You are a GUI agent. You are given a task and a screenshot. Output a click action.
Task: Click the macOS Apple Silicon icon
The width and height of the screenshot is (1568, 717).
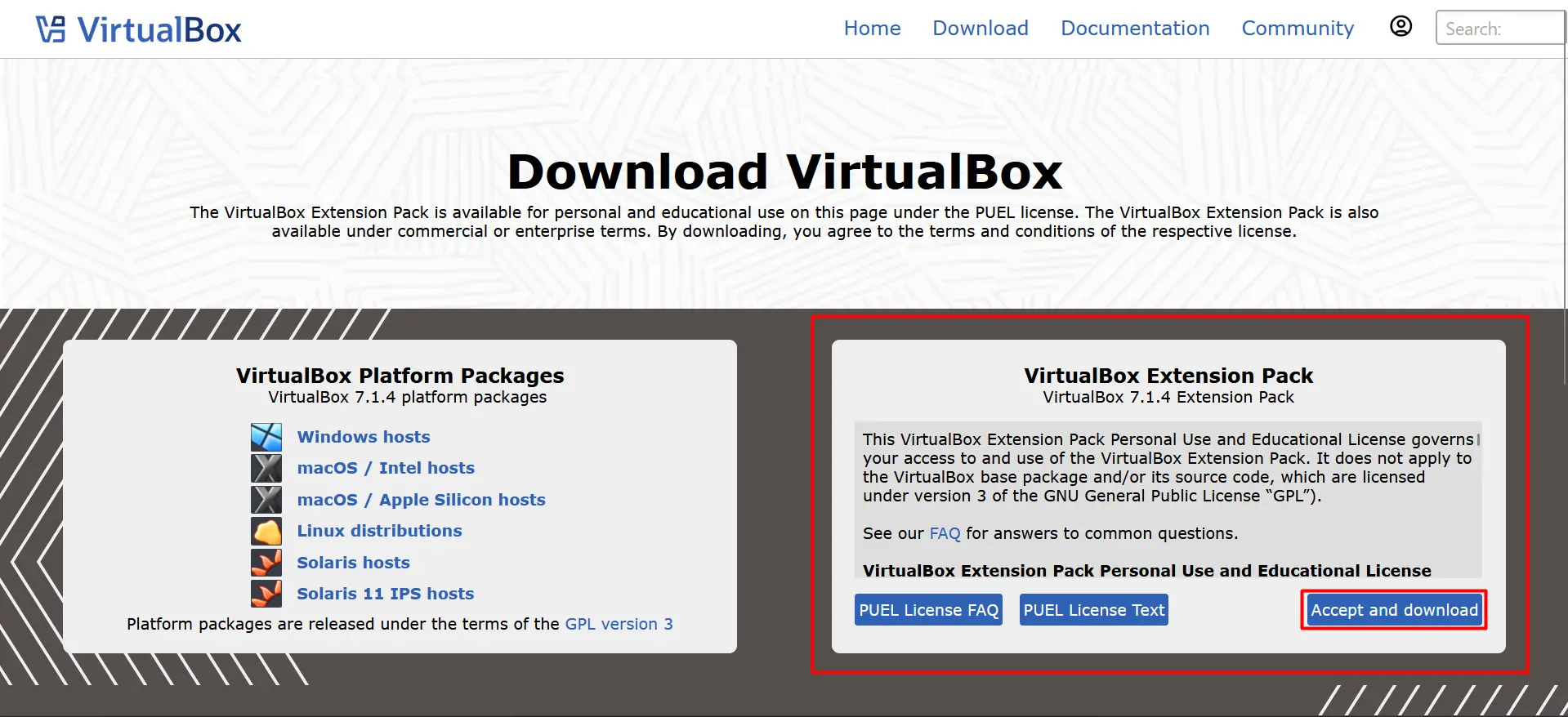pyautogui.click(x=266, y=500)
